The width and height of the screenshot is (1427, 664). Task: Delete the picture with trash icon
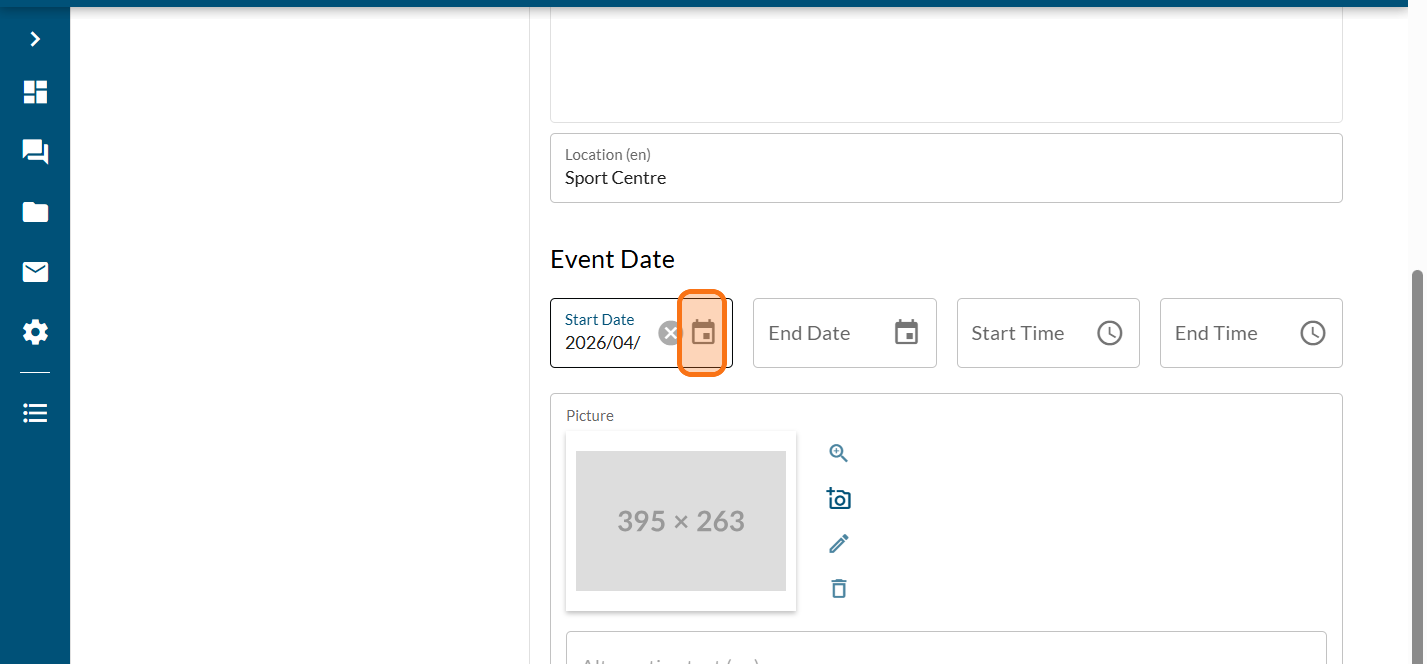838,588
